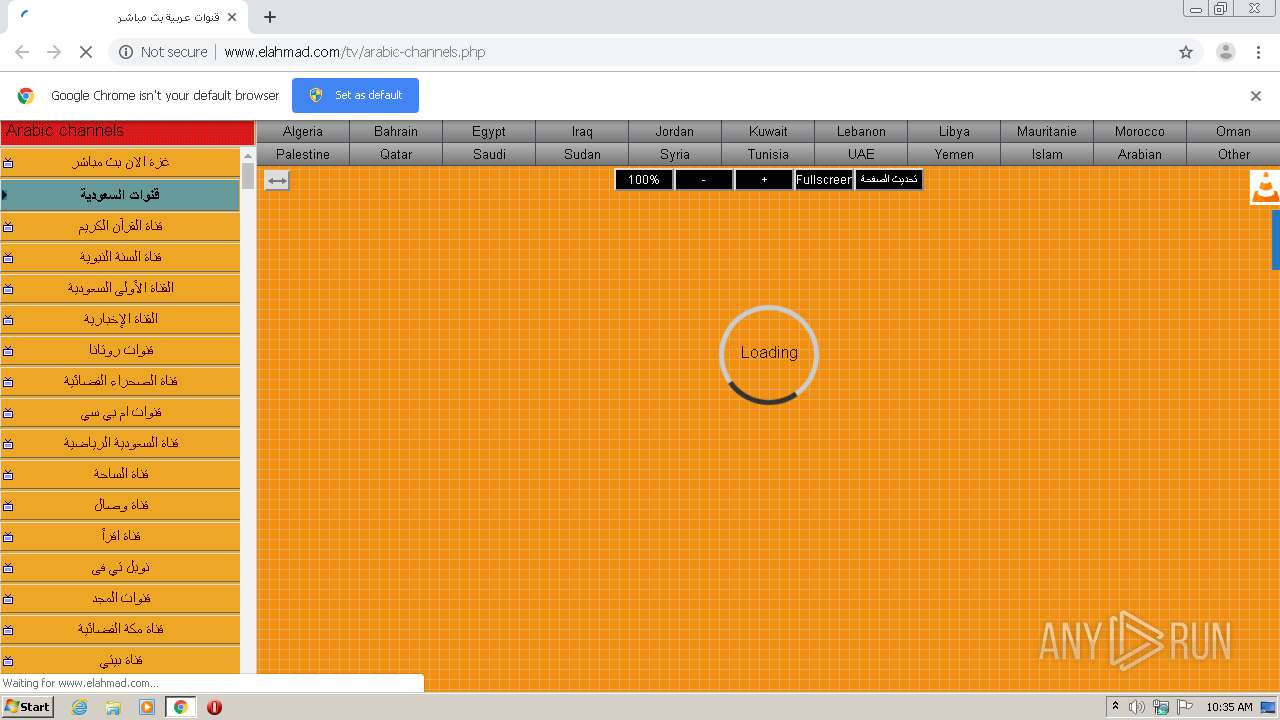The width and height of the screenshot is (1280, 720).
Task: Open the Mauritanie channels tab
Action: pos(1047,131)
